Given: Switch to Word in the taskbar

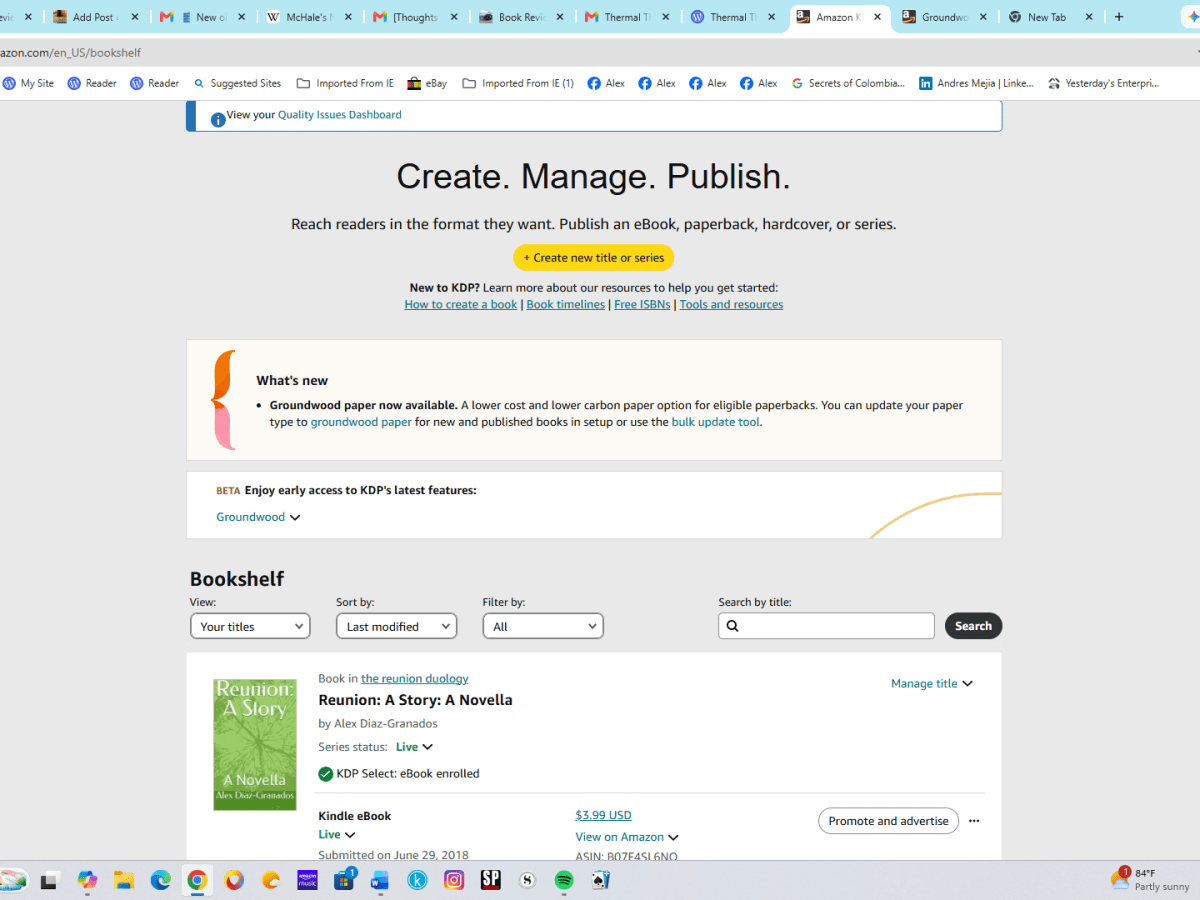Looking at the screenshot, I should 380,880.
